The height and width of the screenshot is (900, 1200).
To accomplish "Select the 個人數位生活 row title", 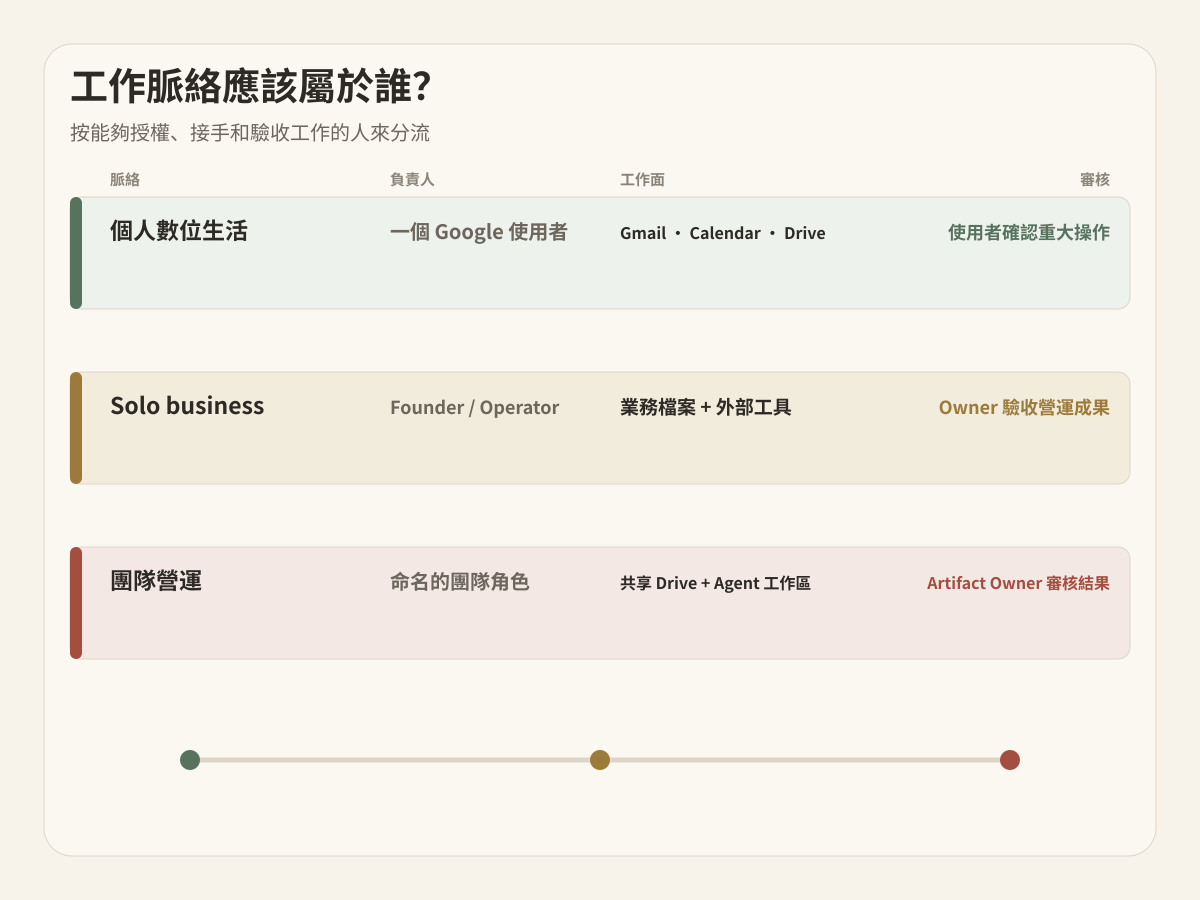I will (x=179, y=231).
